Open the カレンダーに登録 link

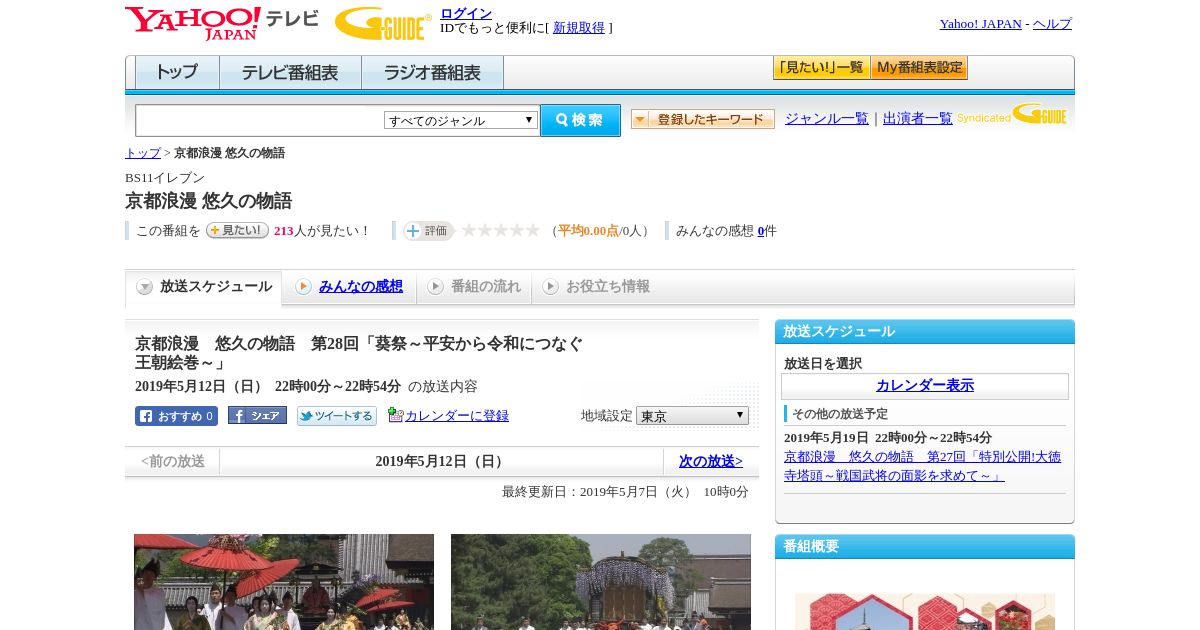point(457,416)
